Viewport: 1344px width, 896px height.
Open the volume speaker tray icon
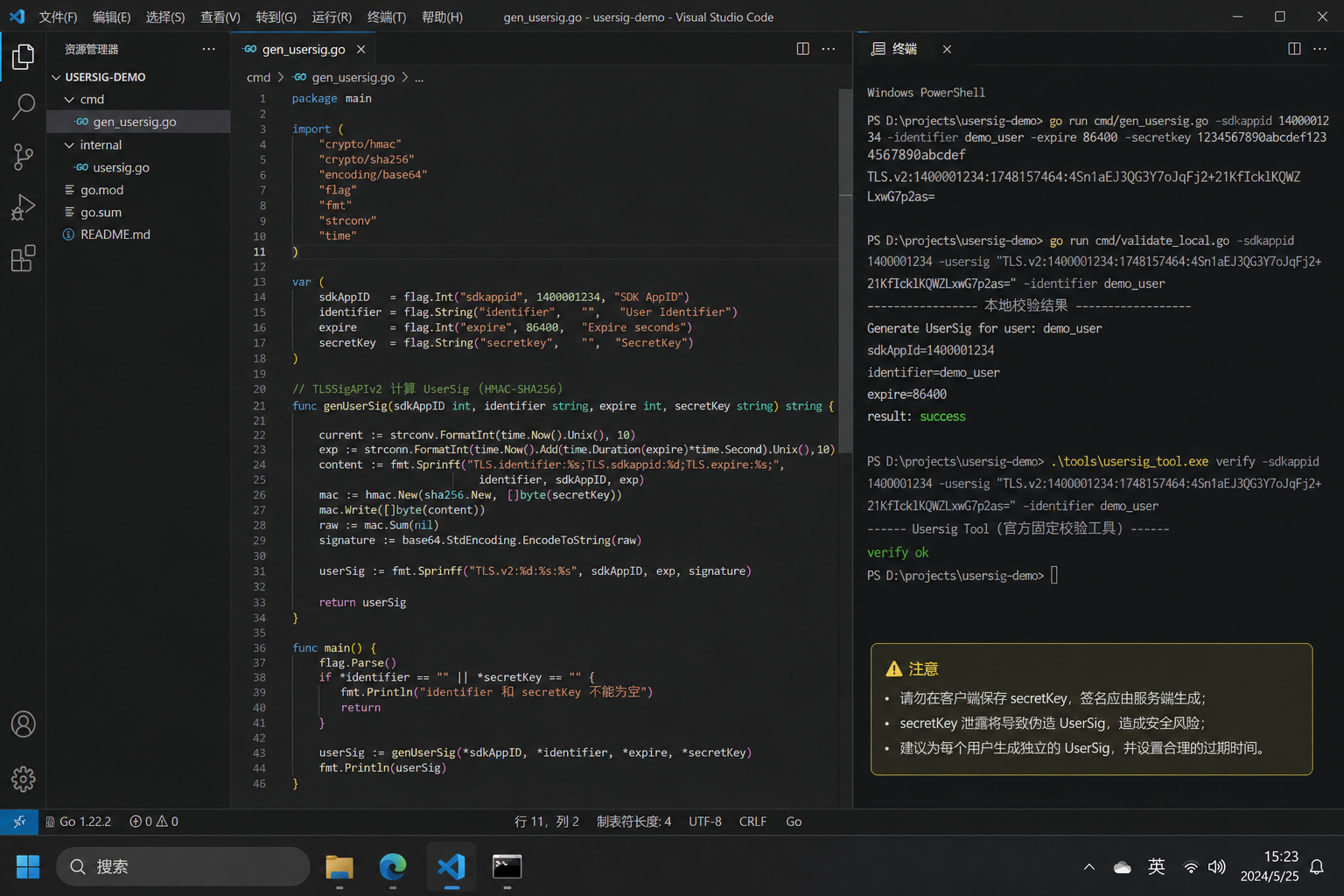click(1217, 867)
